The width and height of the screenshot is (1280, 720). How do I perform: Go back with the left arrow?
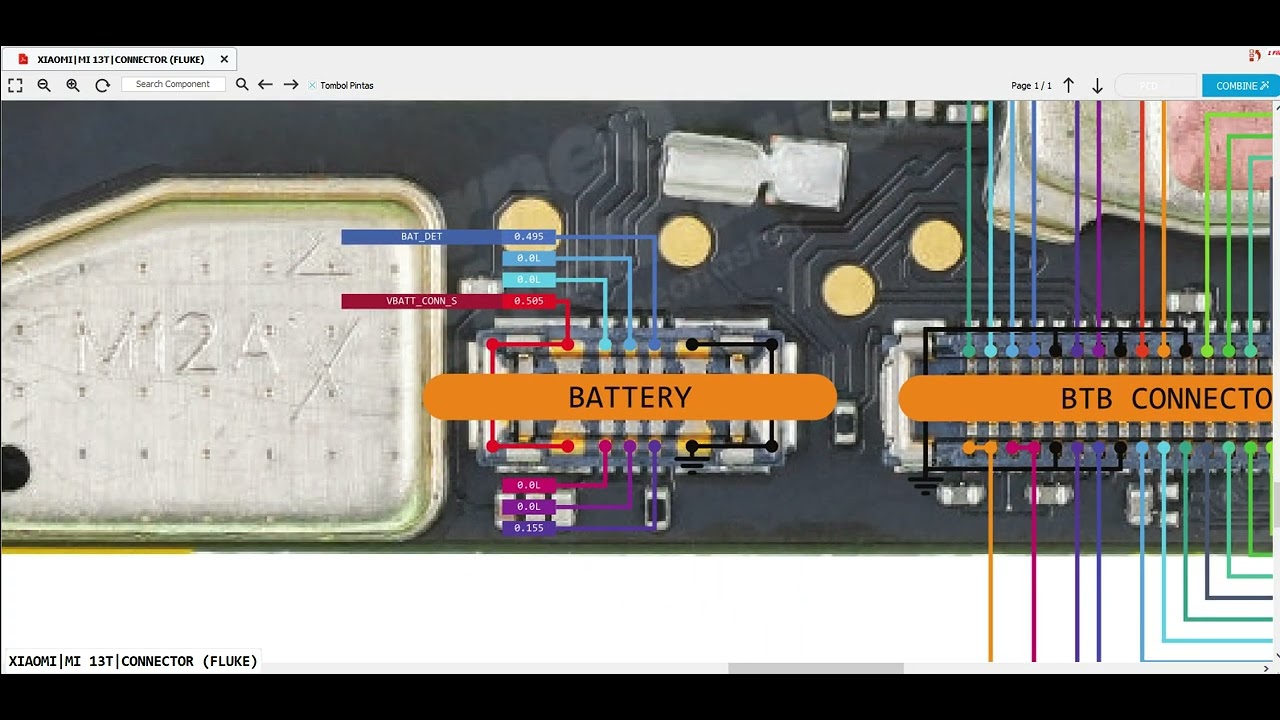click(265, 85)
